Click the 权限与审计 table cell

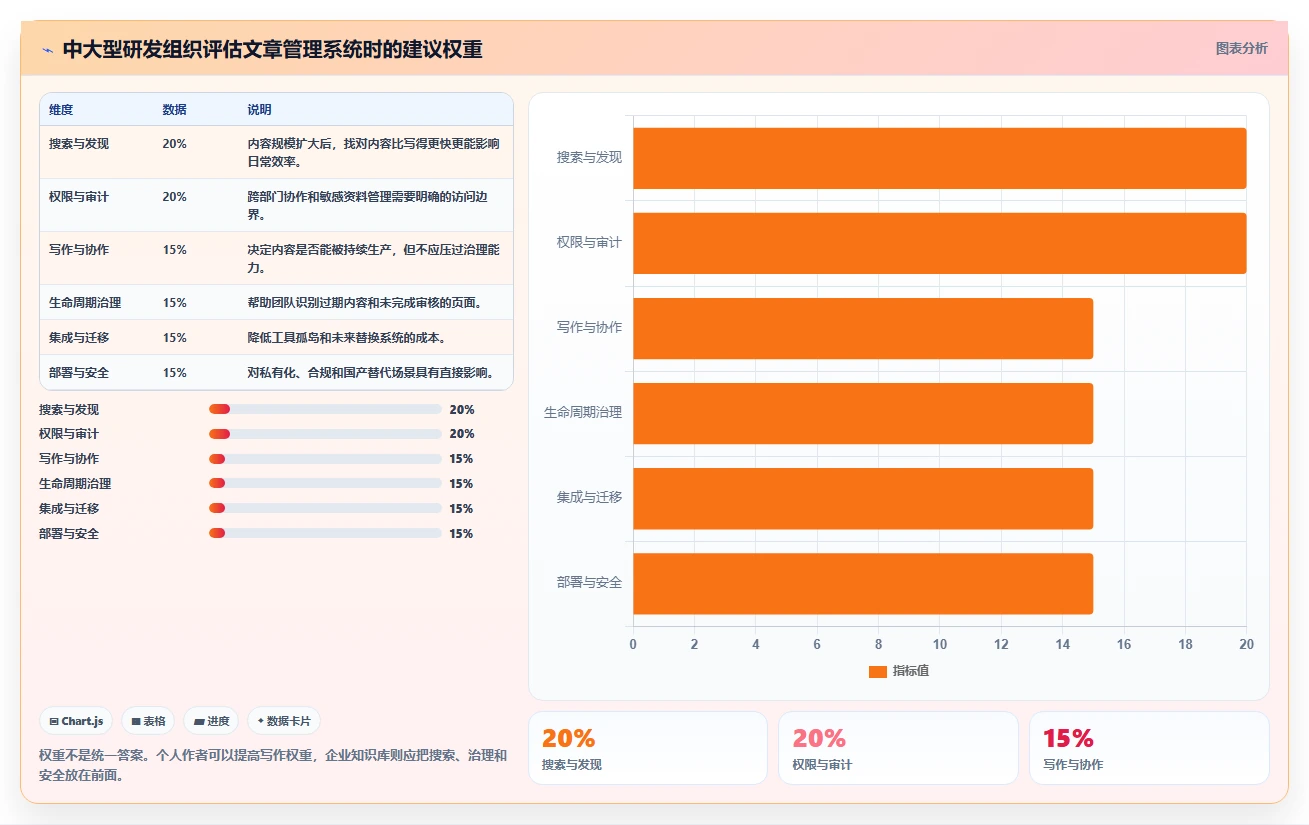pos(79,197)
